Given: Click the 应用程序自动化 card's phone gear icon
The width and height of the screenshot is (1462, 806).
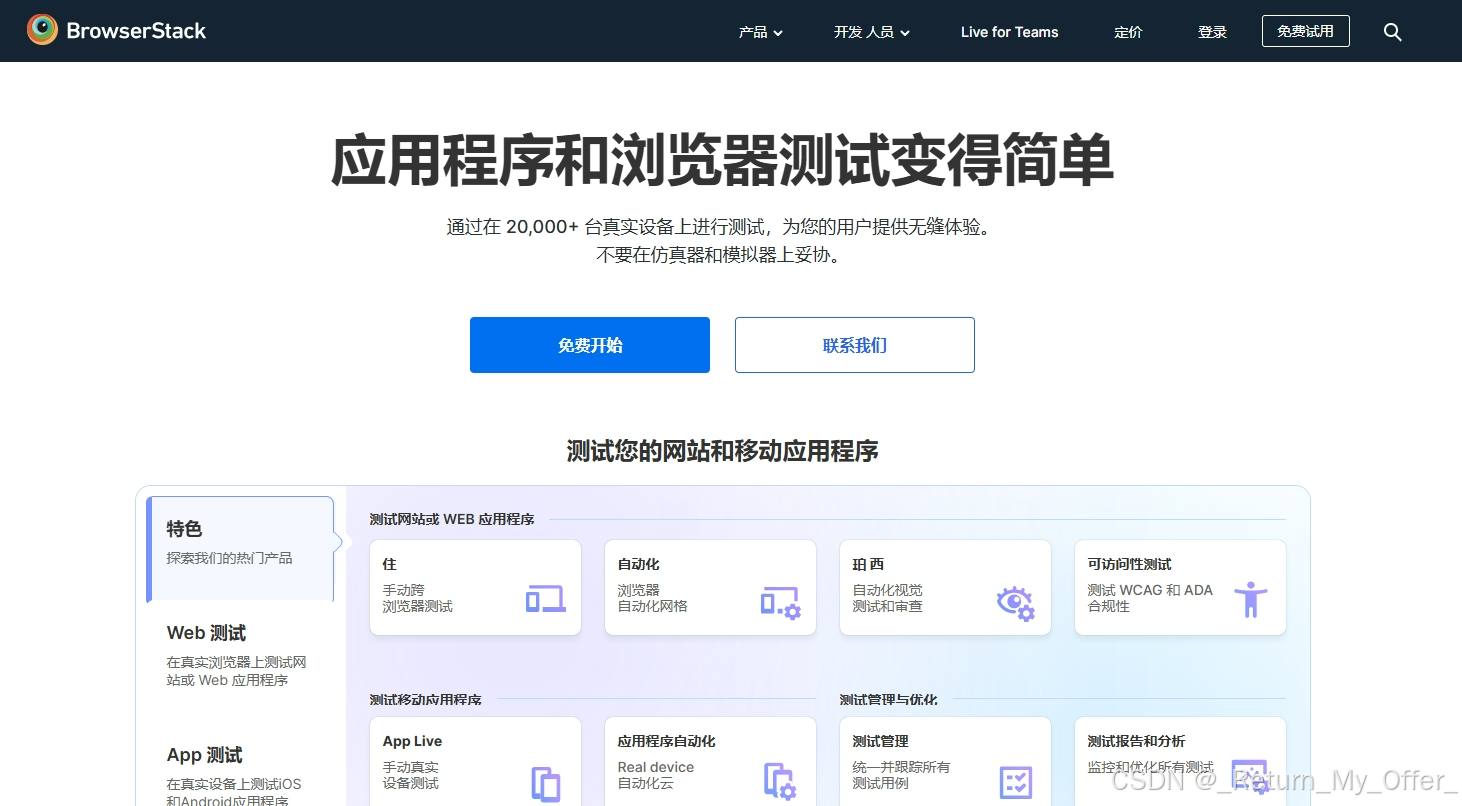Looking at the screenshot, I should (780, 782).
